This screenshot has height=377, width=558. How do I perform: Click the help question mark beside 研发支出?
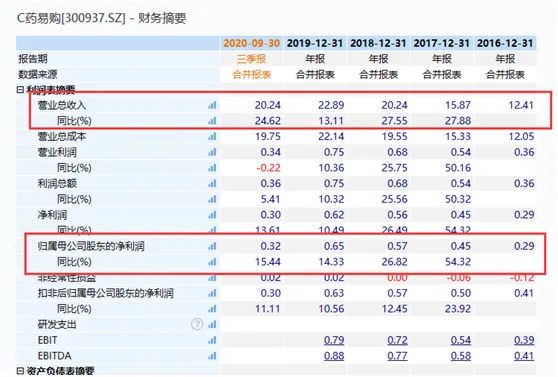pos(197,324)
